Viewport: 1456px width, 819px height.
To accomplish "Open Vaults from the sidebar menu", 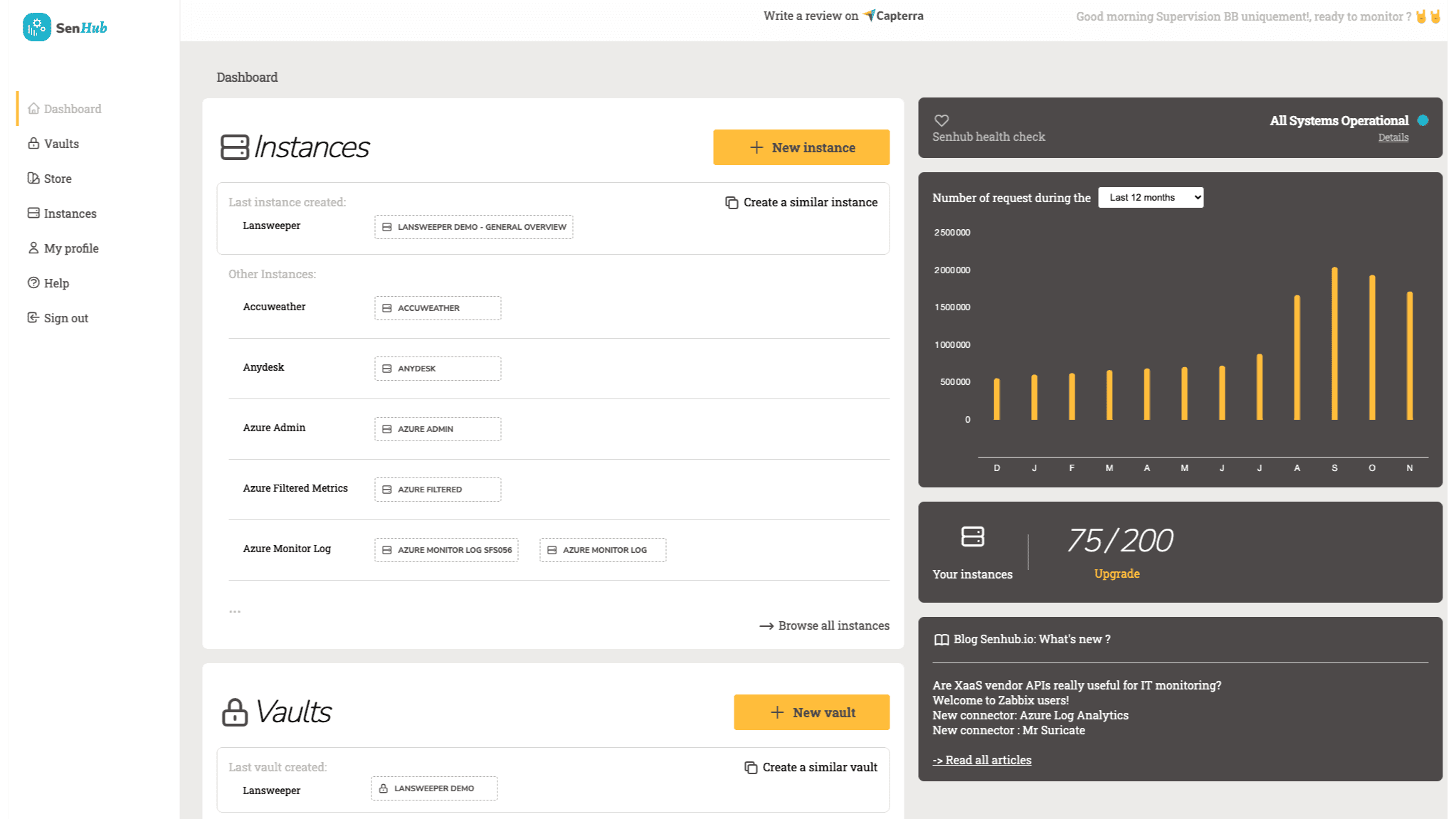I will point(53,143).
